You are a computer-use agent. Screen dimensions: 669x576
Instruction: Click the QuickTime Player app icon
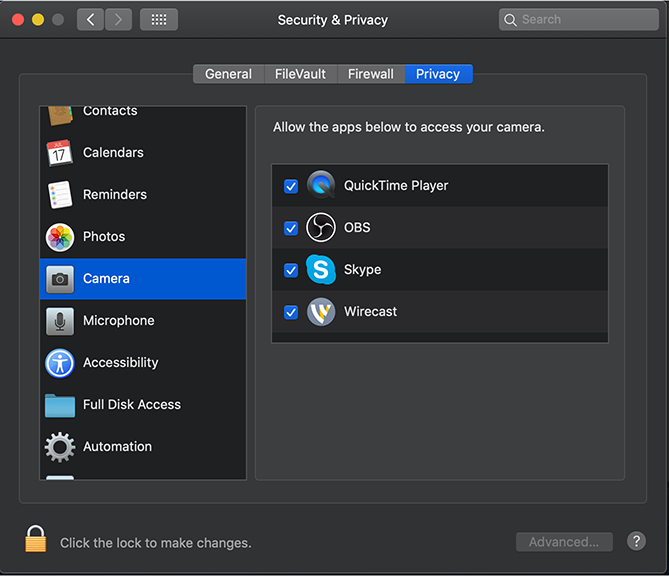[x=321, y=185]
